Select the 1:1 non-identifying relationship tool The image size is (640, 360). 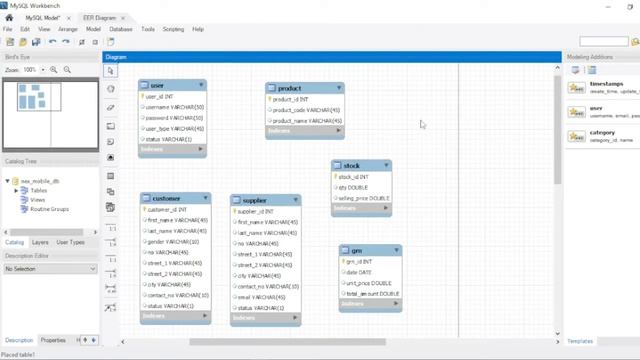click(111, 227)
